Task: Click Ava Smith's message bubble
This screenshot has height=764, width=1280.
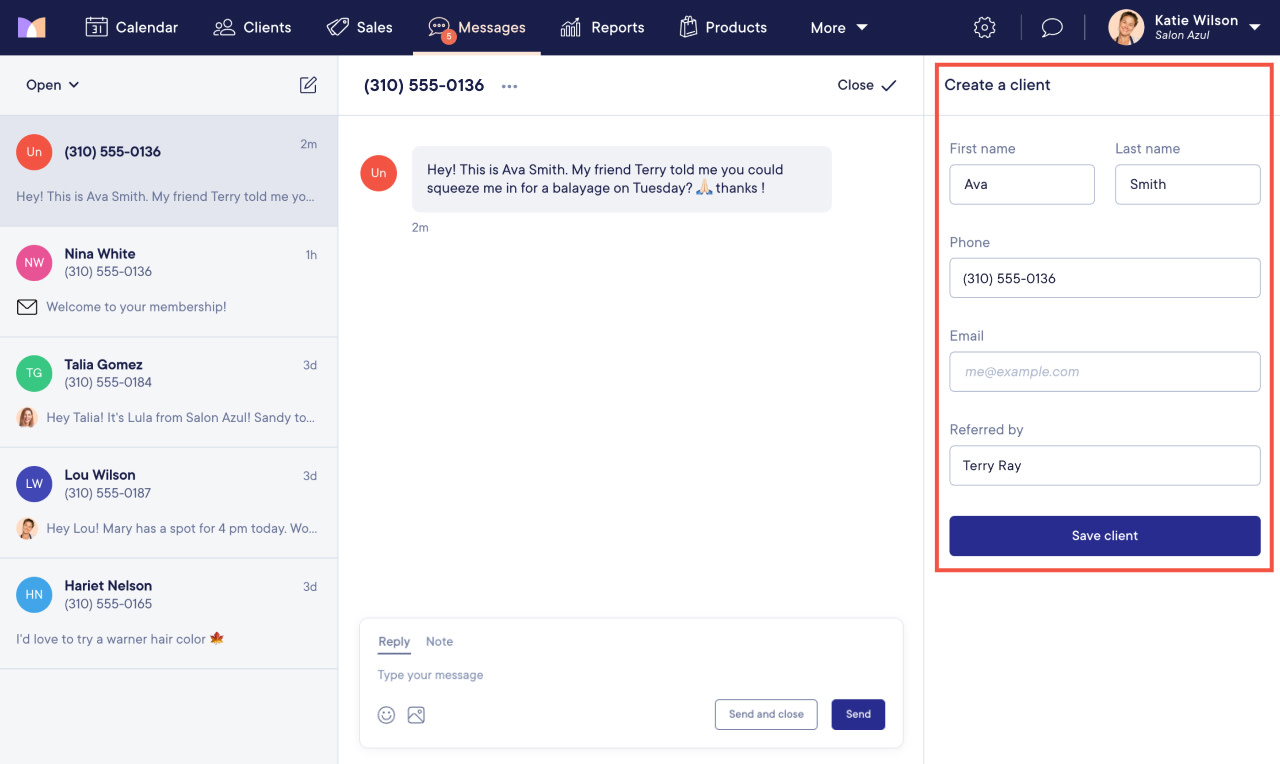Action: pos(621,179)
